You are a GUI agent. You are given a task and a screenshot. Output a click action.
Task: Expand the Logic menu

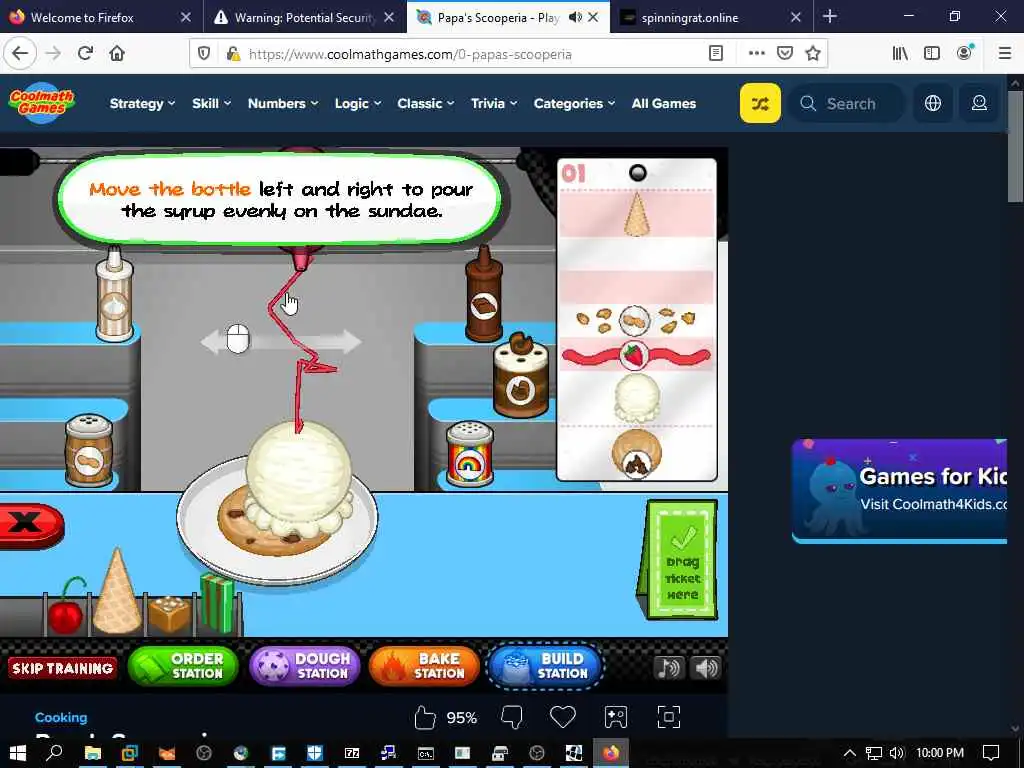tap(358, 103)
